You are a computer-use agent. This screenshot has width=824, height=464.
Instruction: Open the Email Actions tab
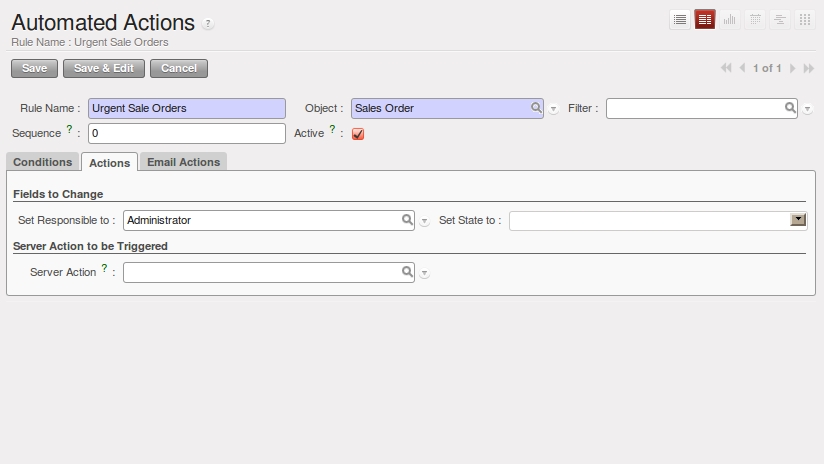183,162
